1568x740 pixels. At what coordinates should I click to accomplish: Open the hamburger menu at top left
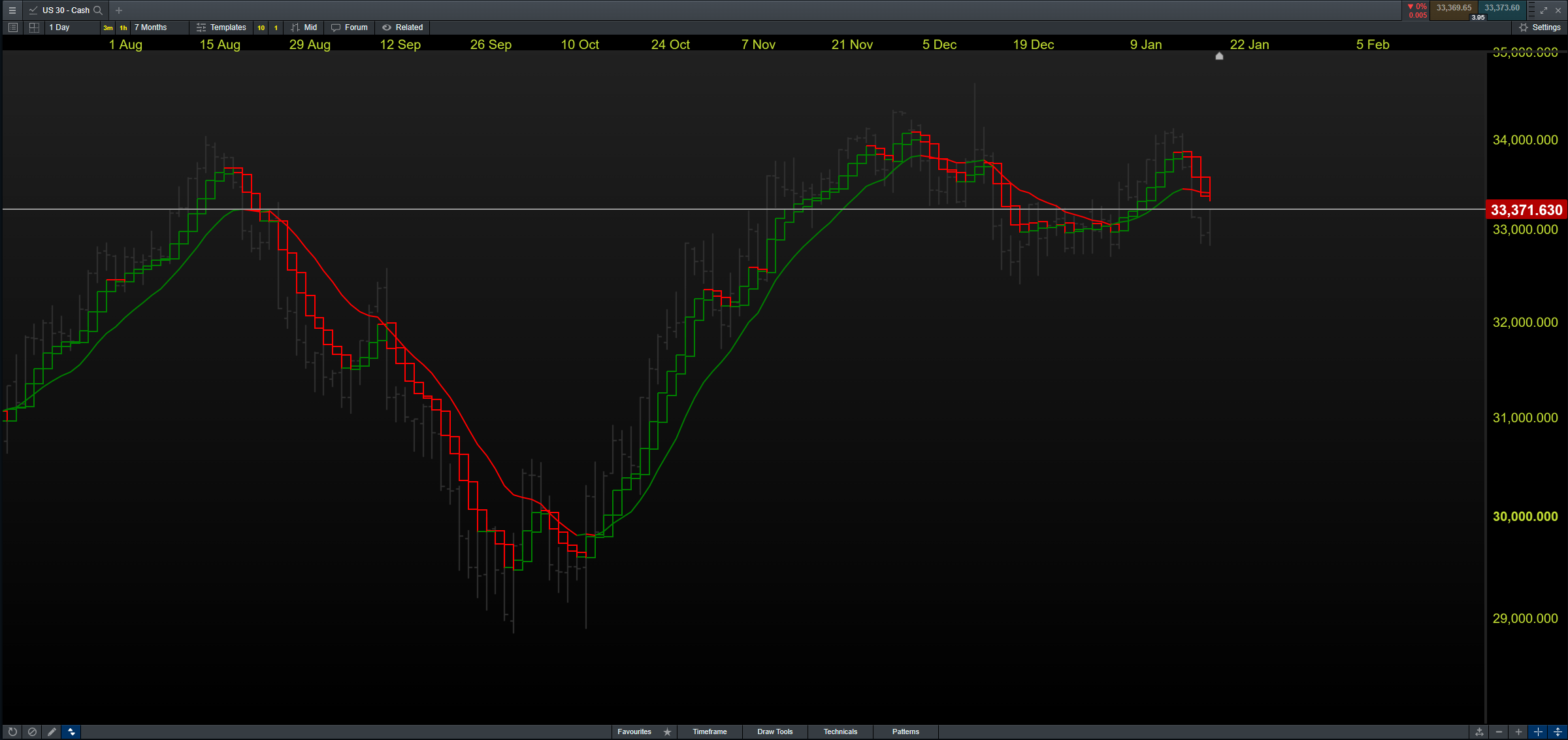(12, 10)
